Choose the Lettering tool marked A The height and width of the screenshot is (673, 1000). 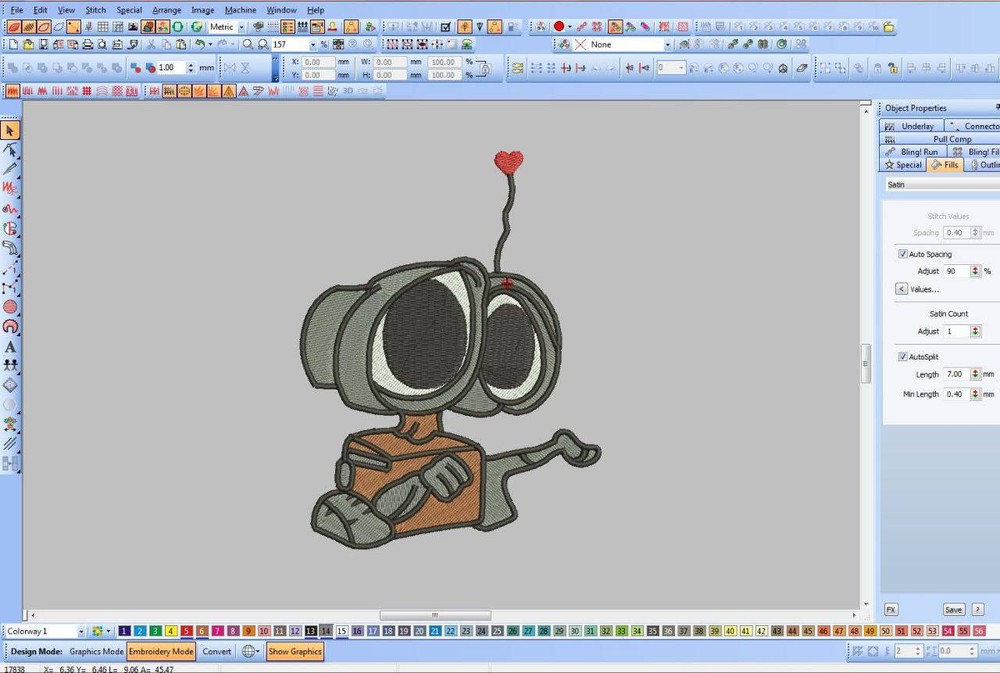tap(10, 347)
